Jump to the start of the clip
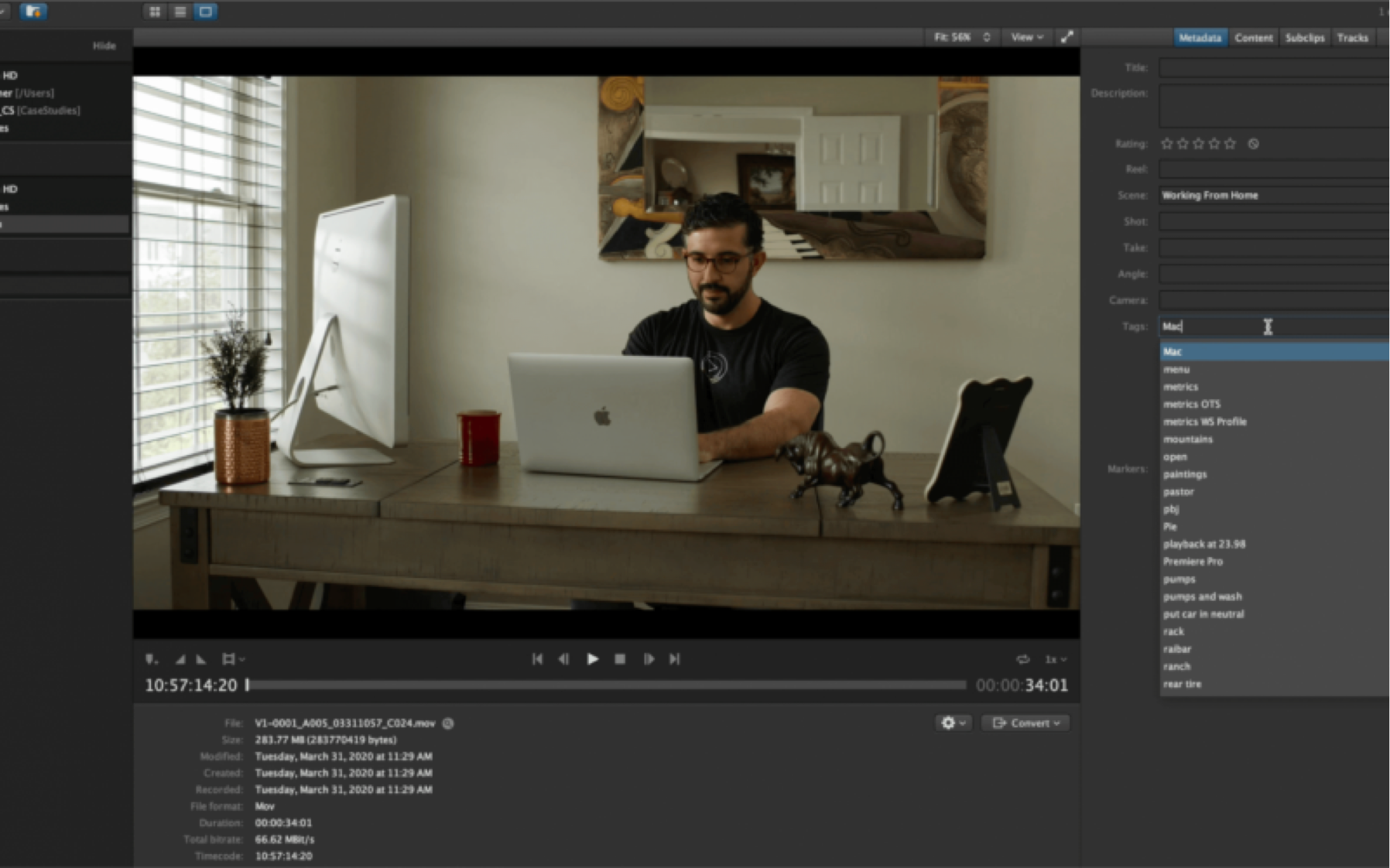 (537, 659)
